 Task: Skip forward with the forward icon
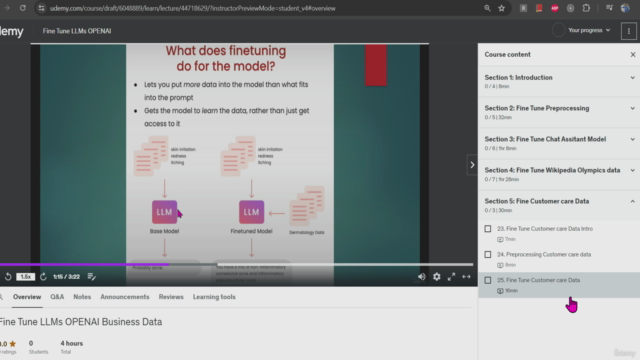coord(43,277)
